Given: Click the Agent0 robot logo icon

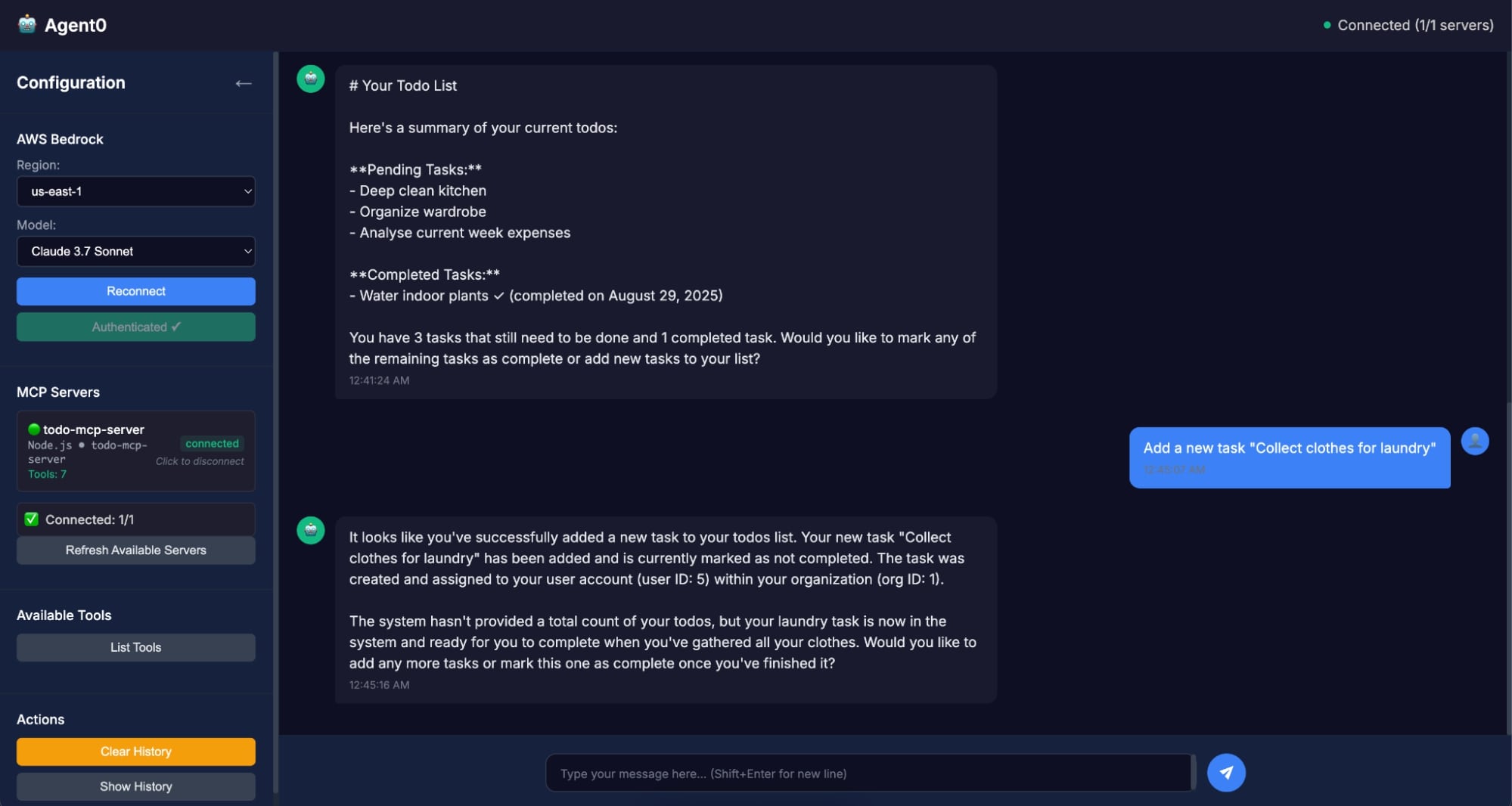Looking at the screenshot, I should click(27, 24).
